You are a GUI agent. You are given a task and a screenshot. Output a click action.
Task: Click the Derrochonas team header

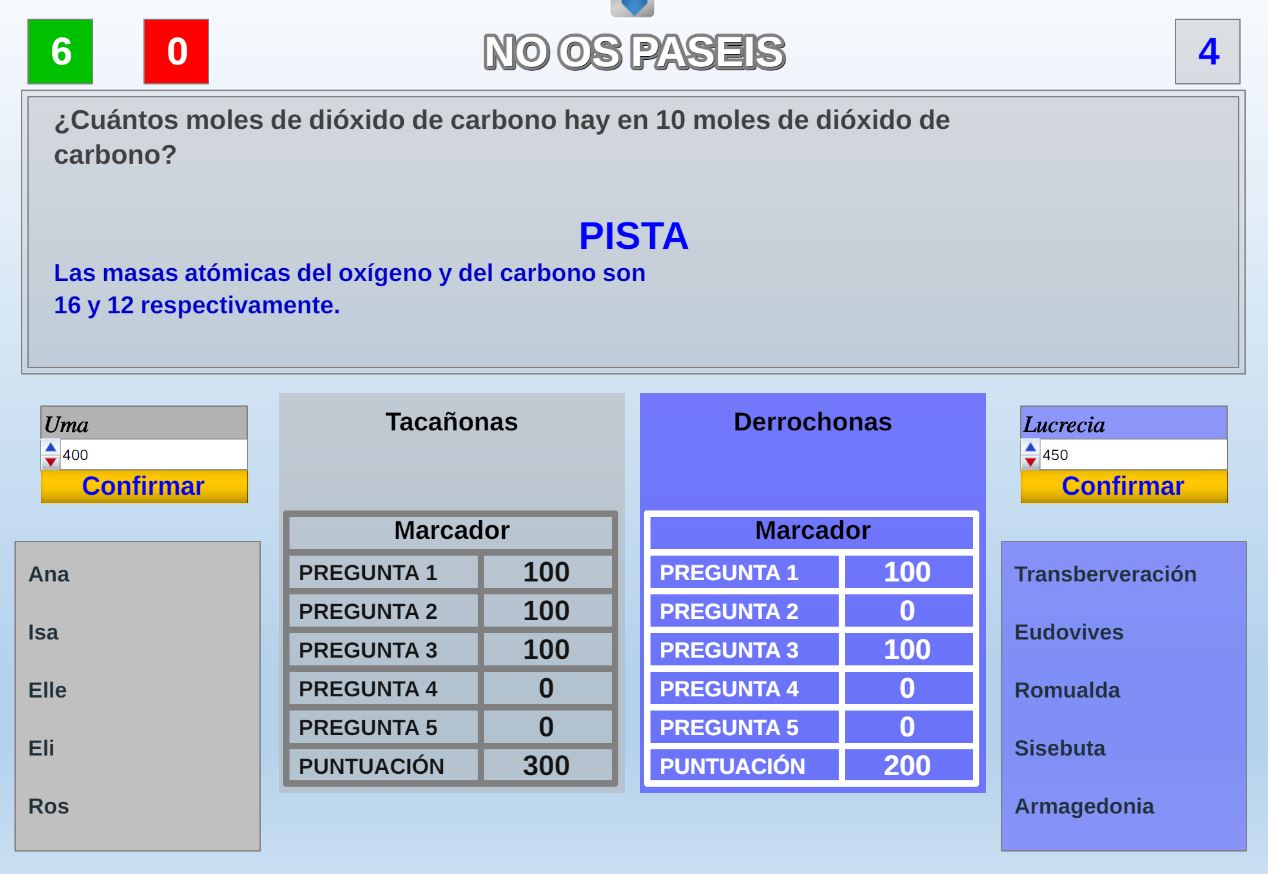812,422
